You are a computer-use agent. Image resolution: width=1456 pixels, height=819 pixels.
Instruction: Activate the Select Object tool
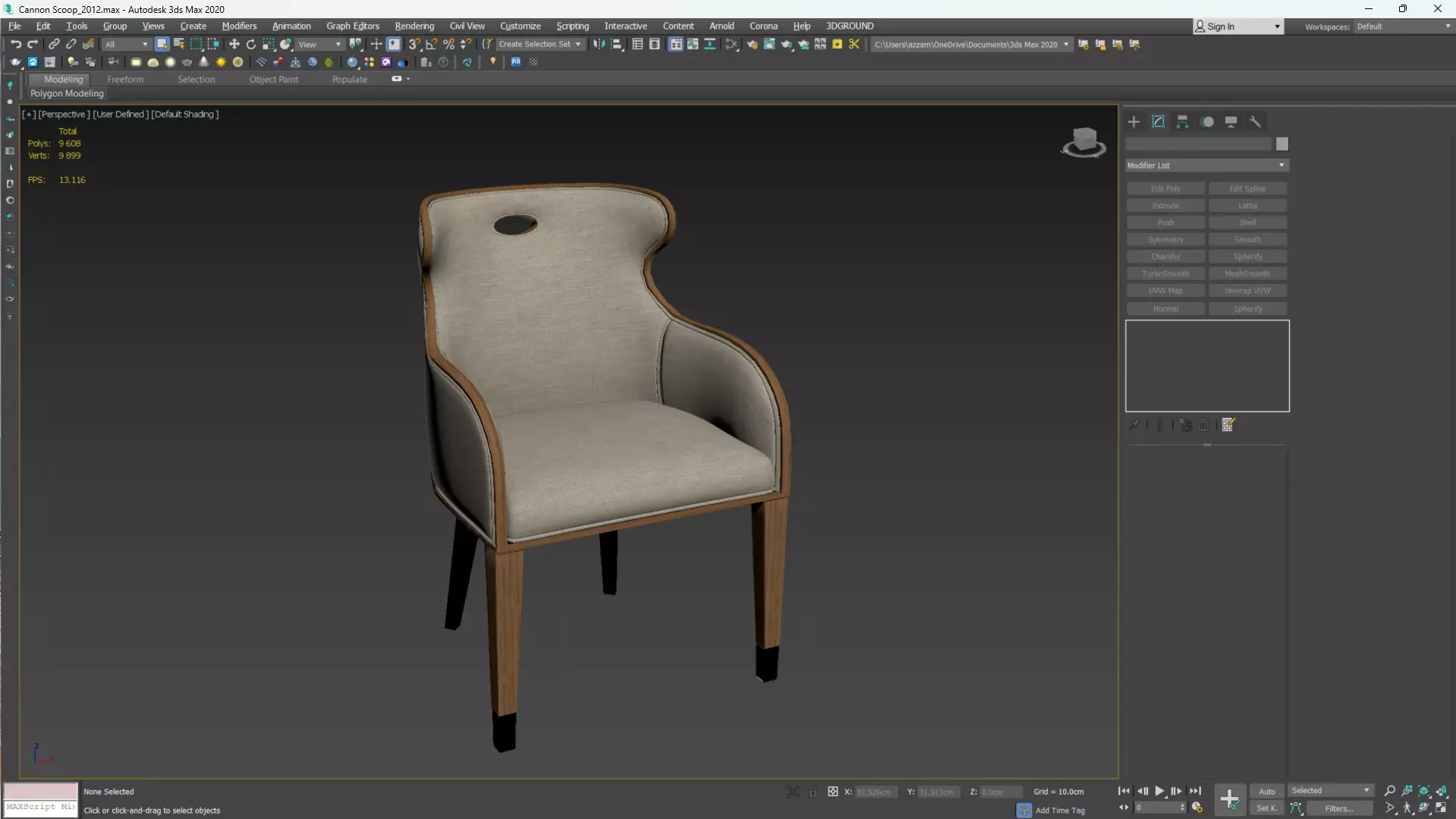(162, 44)
